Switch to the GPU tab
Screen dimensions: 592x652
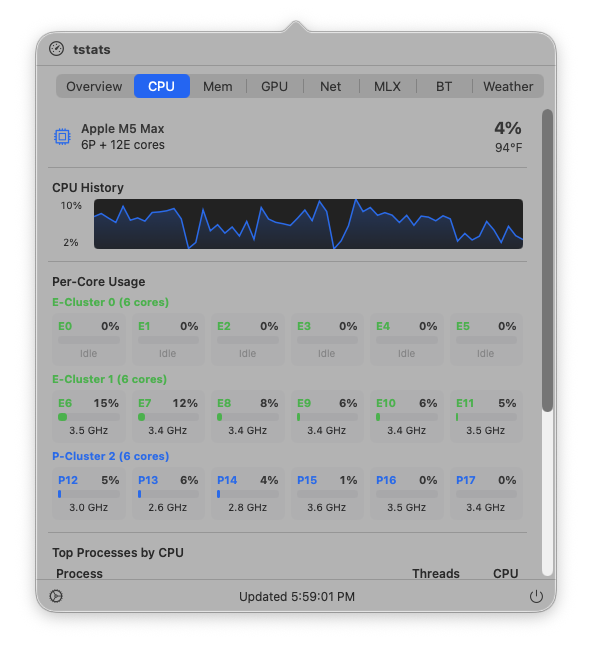[274, 86]
